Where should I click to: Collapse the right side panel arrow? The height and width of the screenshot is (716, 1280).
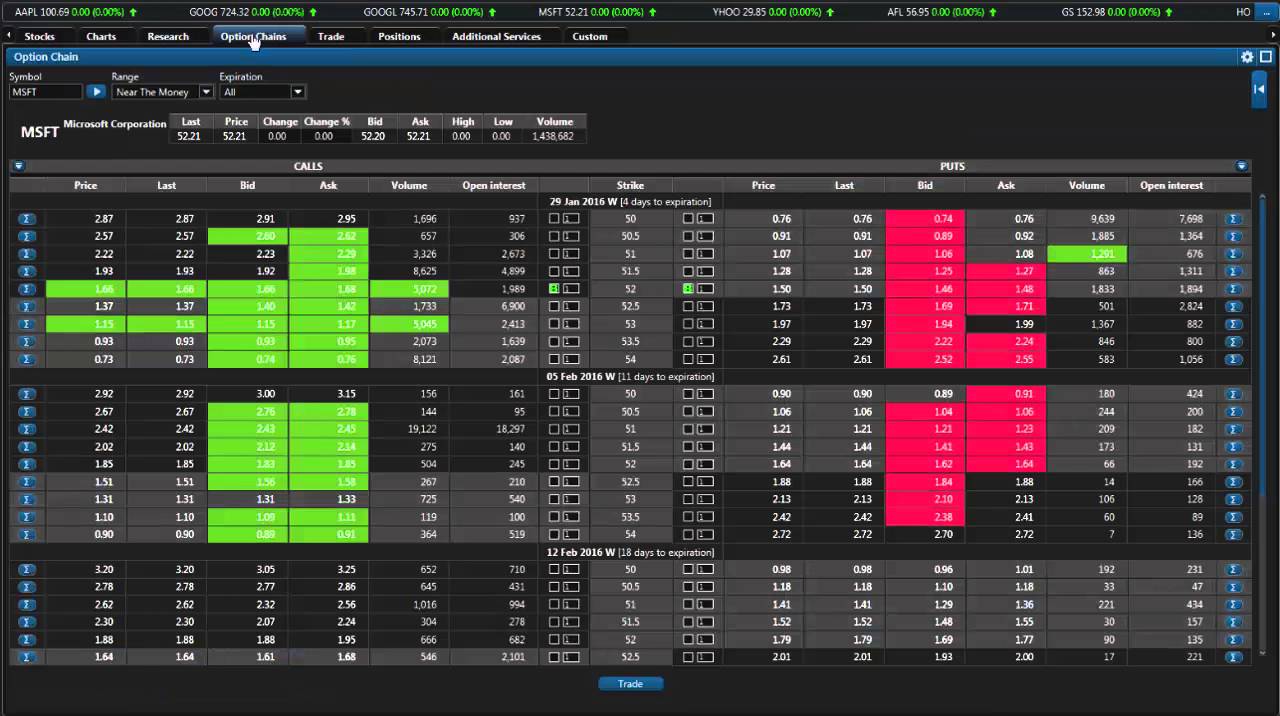point(1260,90)
